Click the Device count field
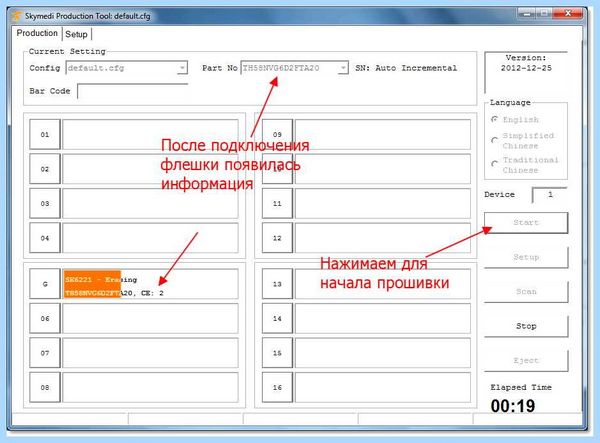 (x=549, y=195)
